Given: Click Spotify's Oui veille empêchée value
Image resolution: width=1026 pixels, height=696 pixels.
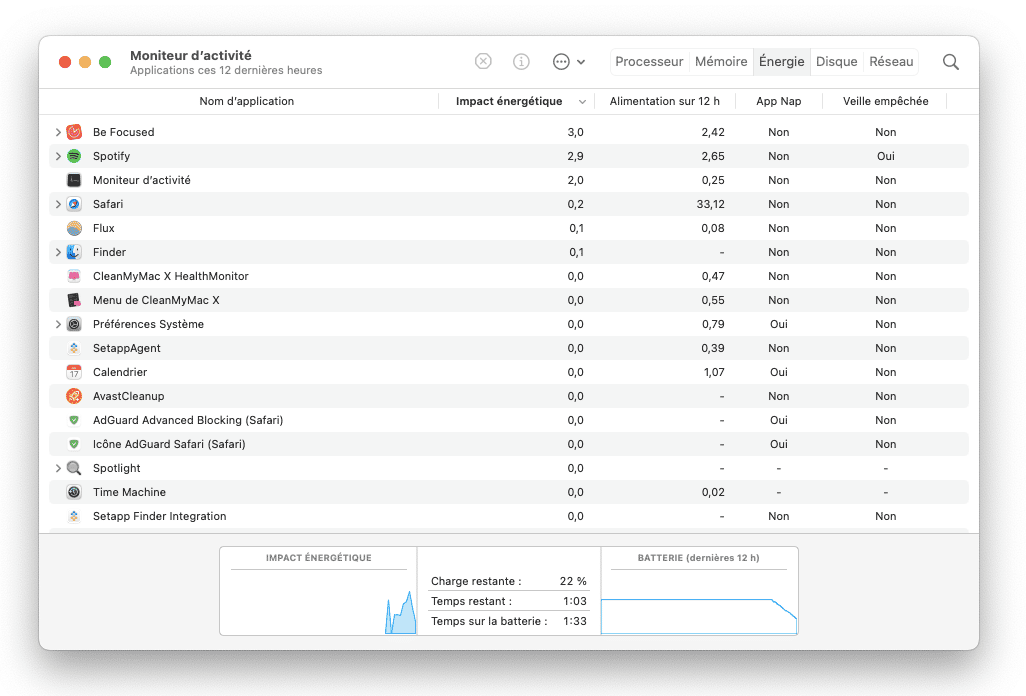Looking at the screenshot, I should [885, 156].
